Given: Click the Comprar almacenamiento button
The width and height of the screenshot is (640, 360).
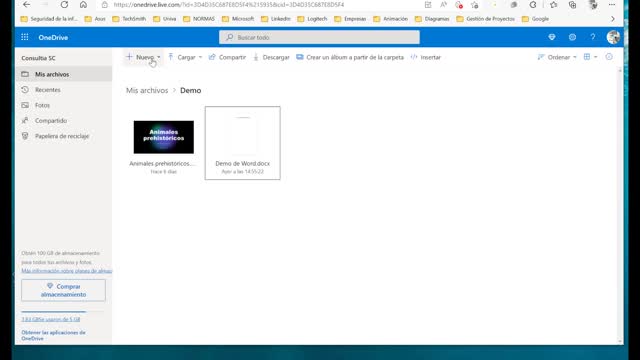Looking at the screenshot, I should click(x=63, y=290).
